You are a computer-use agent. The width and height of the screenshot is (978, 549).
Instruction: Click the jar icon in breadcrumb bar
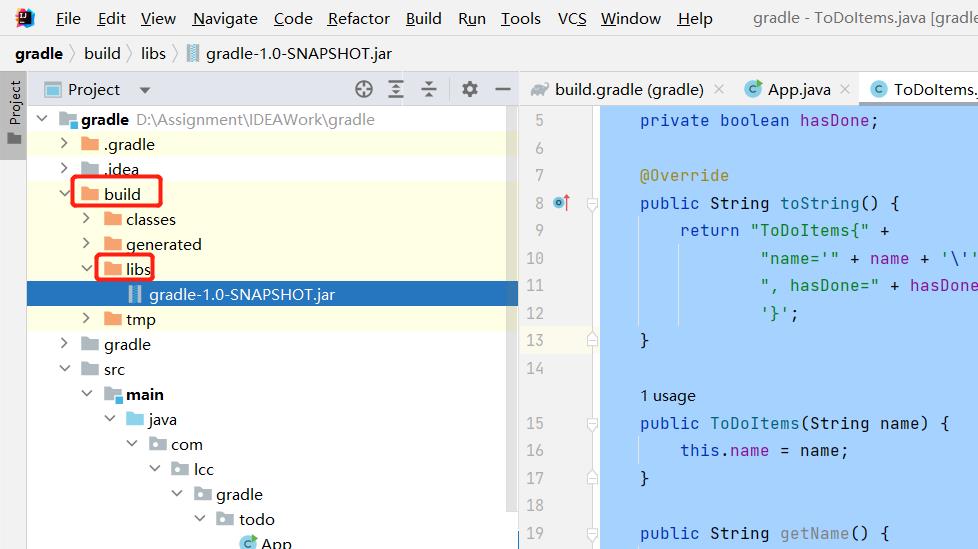pyautogui.click(x=193, y=54)
